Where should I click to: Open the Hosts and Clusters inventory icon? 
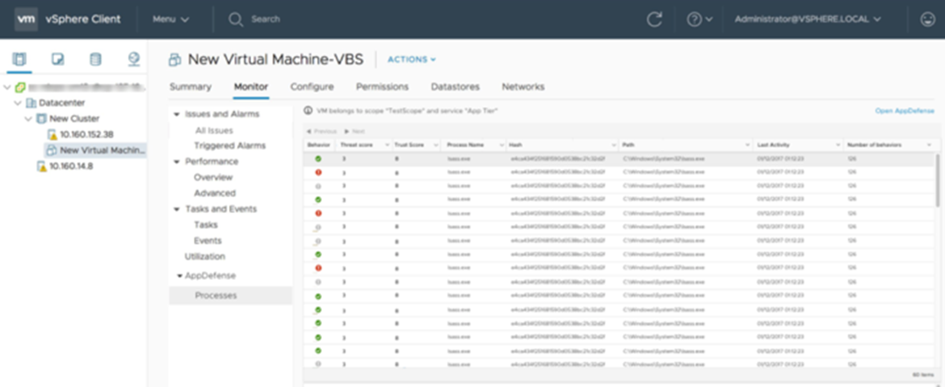coord(19,58)
